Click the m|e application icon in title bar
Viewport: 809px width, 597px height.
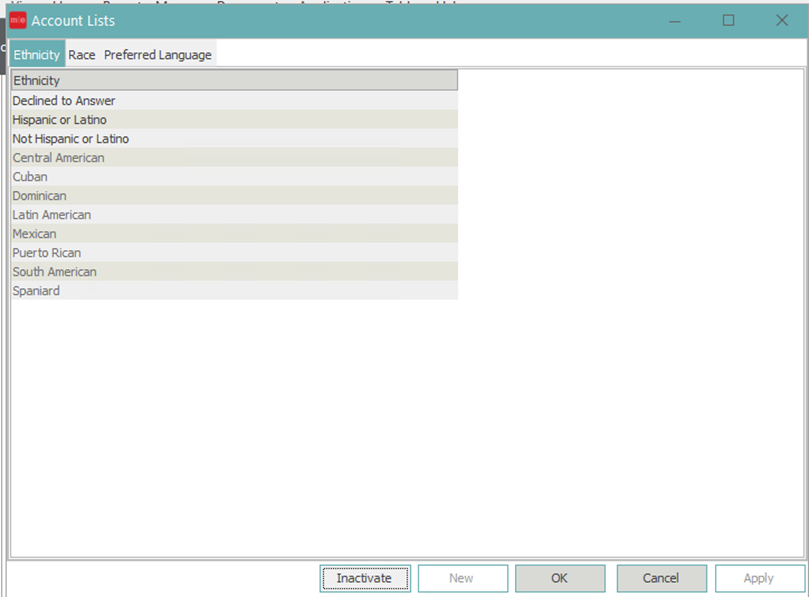pyautogui.click(x=17, y=20)
